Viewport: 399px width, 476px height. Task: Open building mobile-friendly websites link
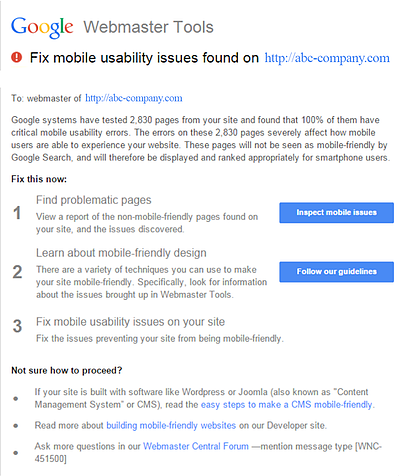[x=171, y=426]
